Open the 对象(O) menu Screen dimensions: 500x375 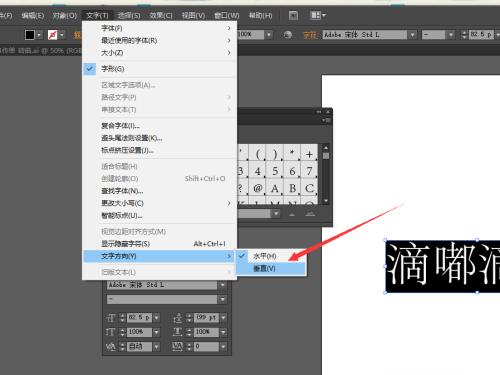pos(65,16)
